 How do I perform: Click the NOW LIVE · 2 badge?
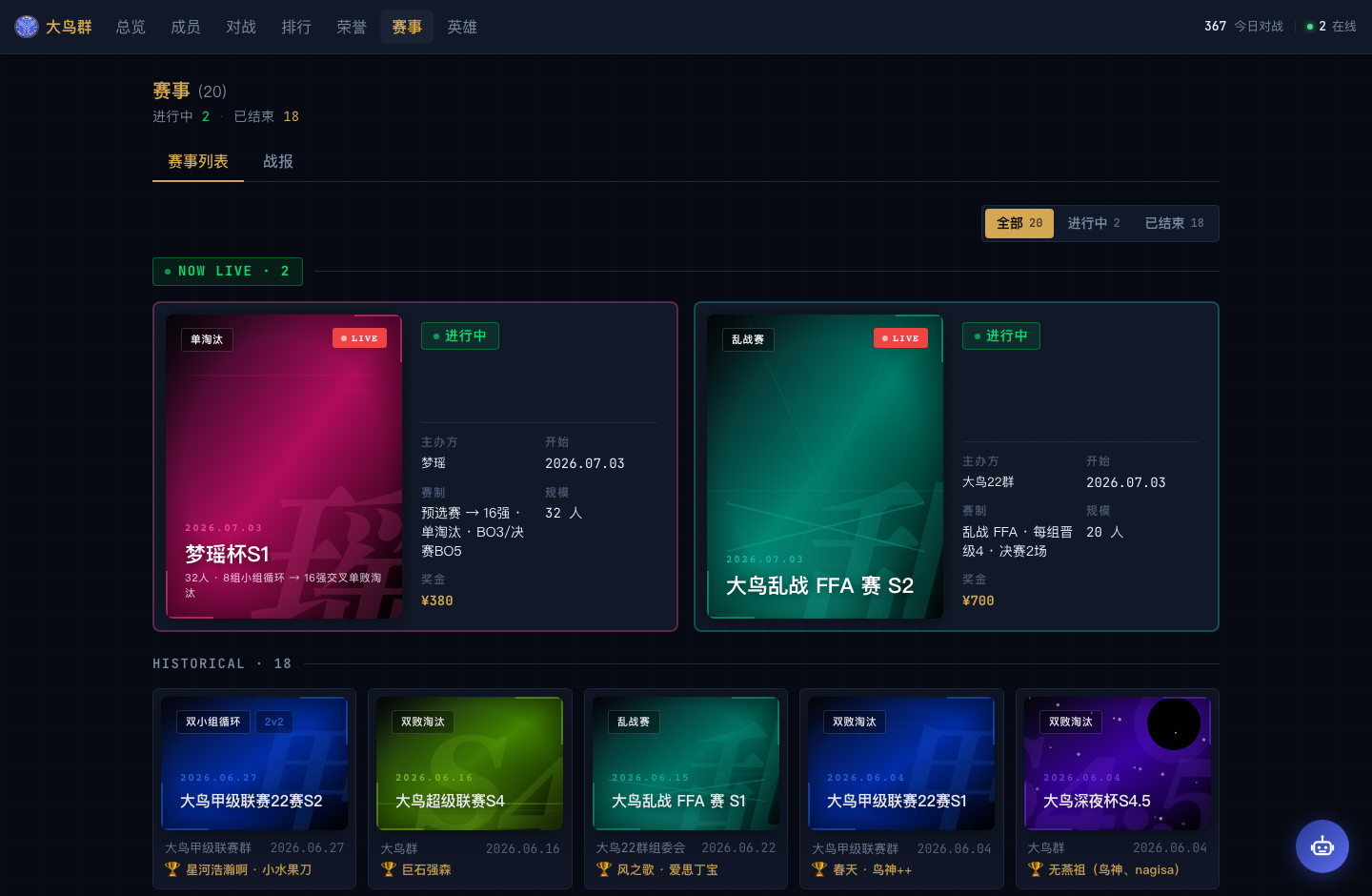(x=228, y=272)
